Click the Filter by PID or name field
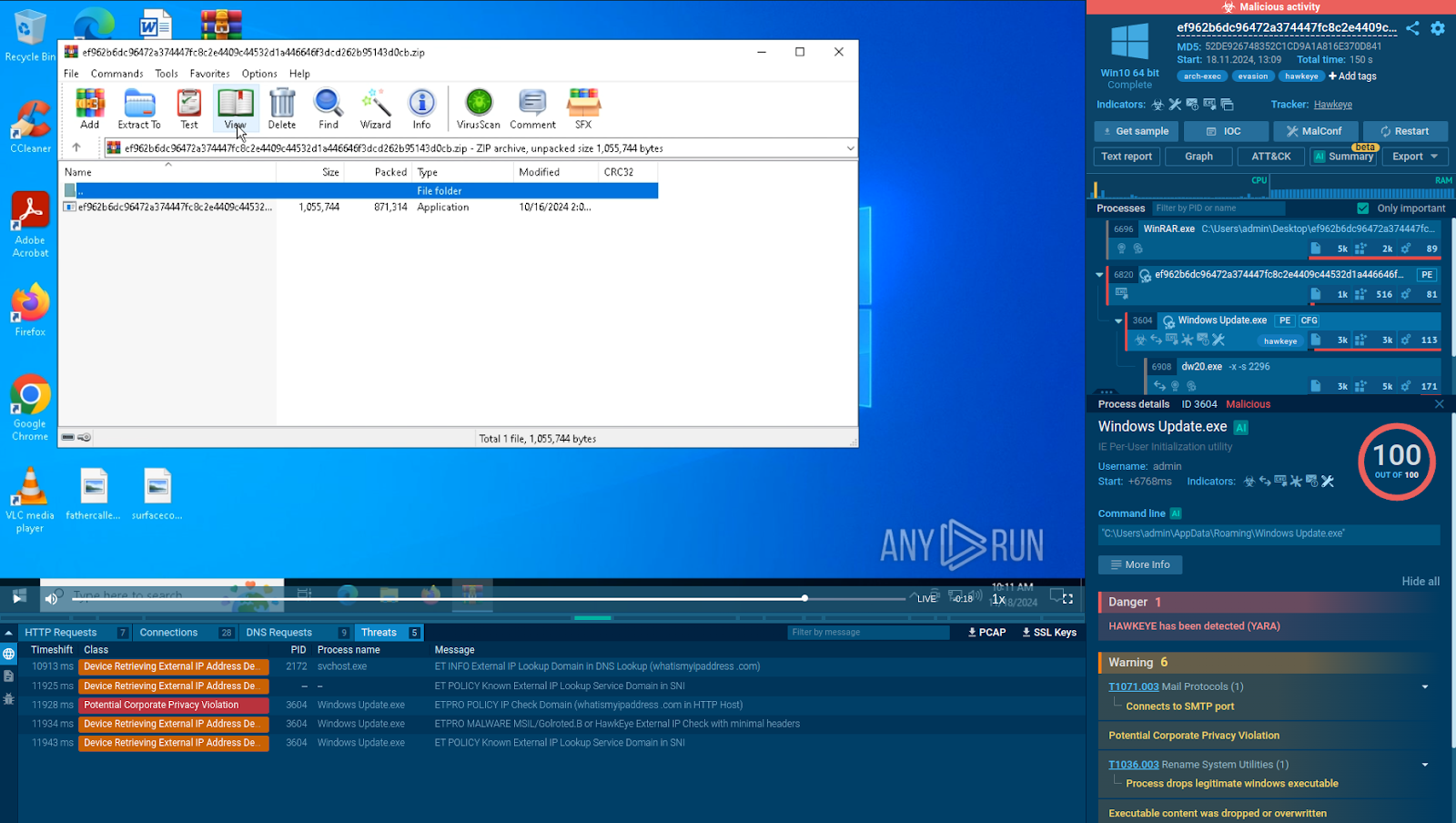 [1219, 208]
